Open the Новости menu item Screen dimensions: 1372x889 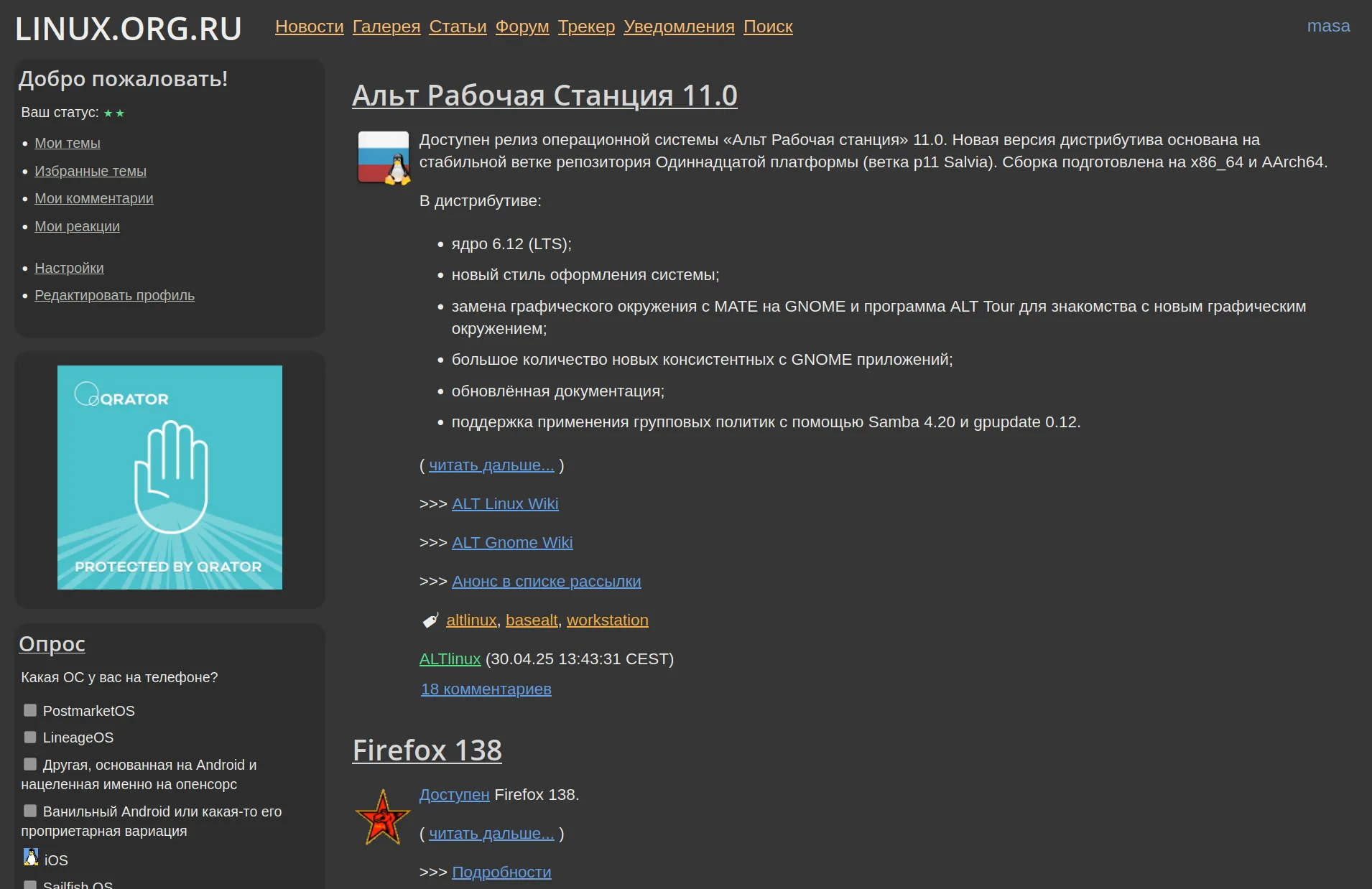point(310,27)
